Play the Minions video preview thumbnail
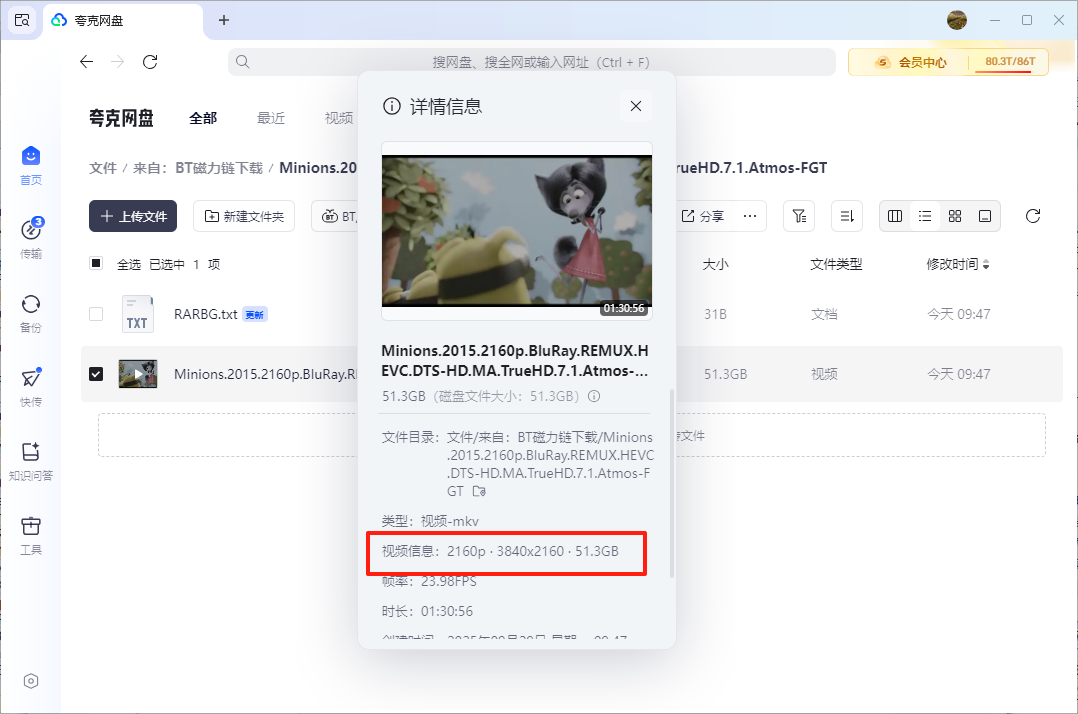 [516, 231]
